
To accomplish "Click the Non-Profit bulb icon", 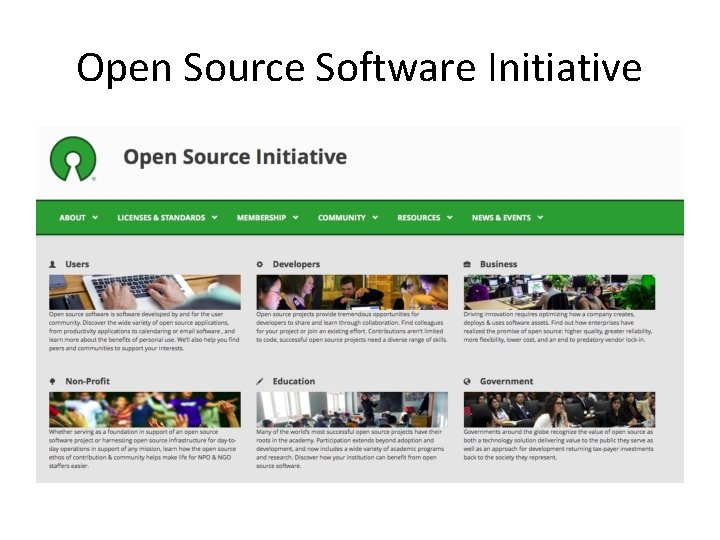I will 52,381.
